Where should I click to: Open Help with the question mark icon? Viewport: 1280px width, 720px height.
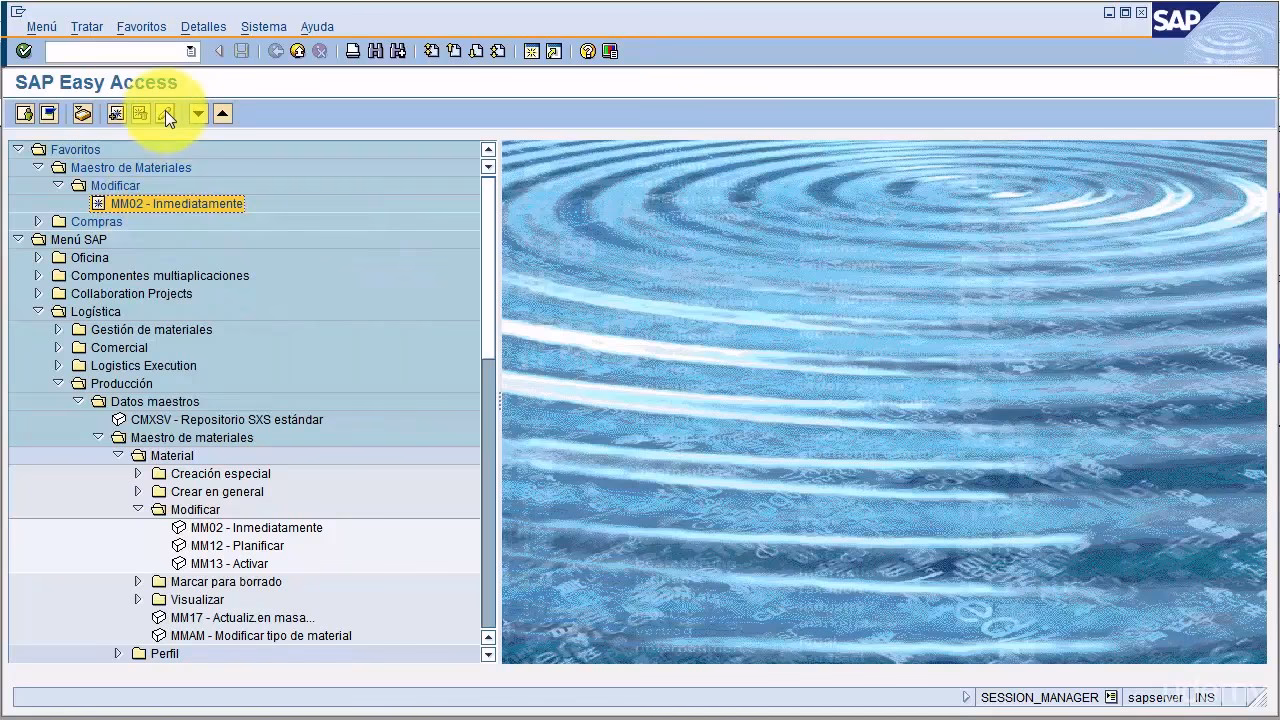click(x=588, y=51)
